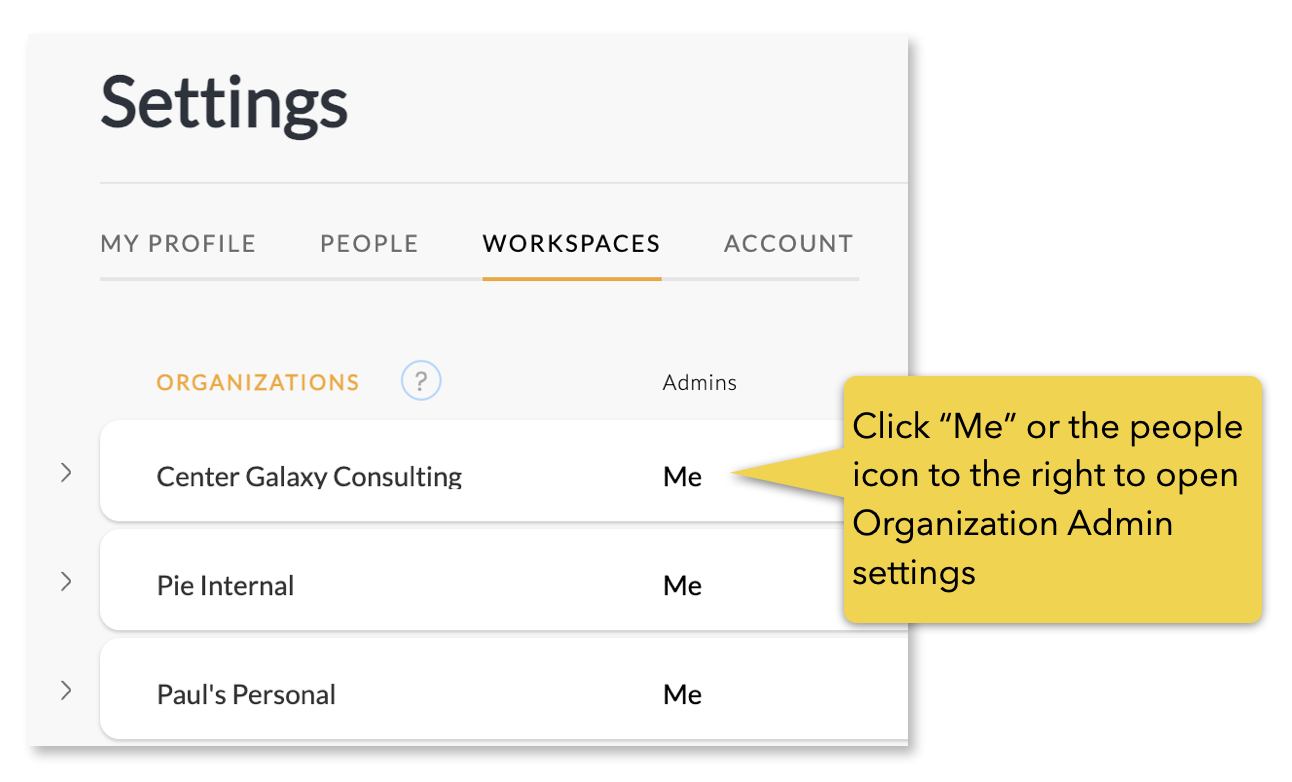Image resolution: width=1292 pixels, height=782 pixels.
Task: Expand the Pie Internal organization chevron
Action: [66, 581]
